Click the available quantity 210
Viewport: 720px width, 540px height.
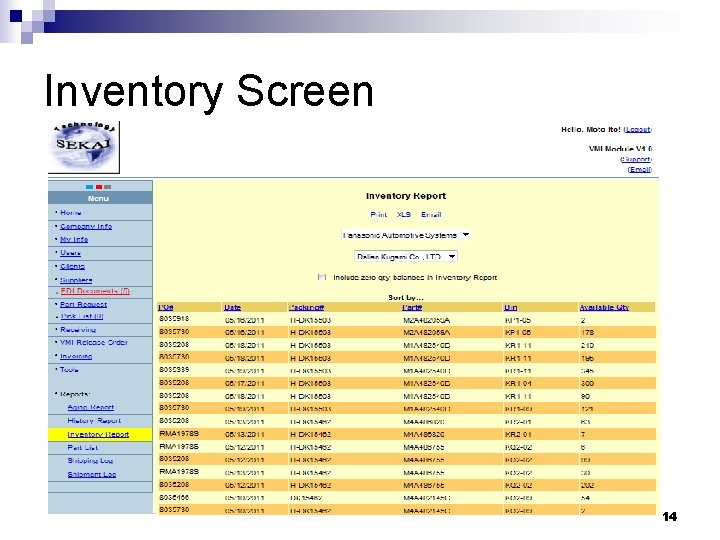[x=587, y=345]
